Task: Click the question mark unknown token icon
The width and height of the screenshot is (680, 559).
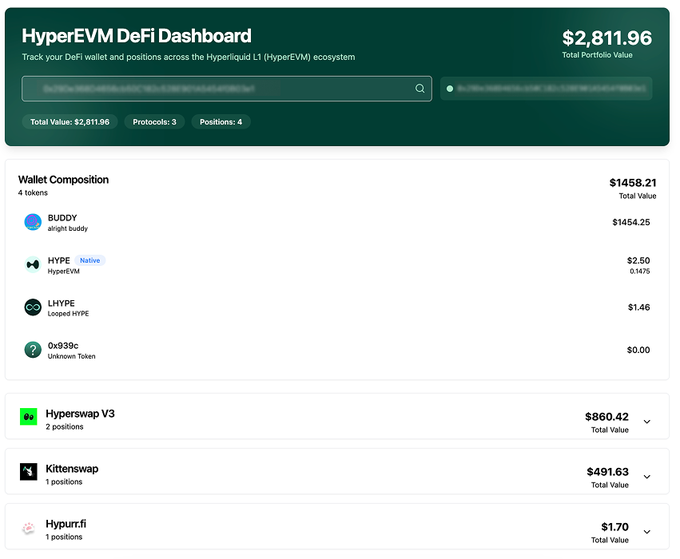Action: (x=33, y=350)
